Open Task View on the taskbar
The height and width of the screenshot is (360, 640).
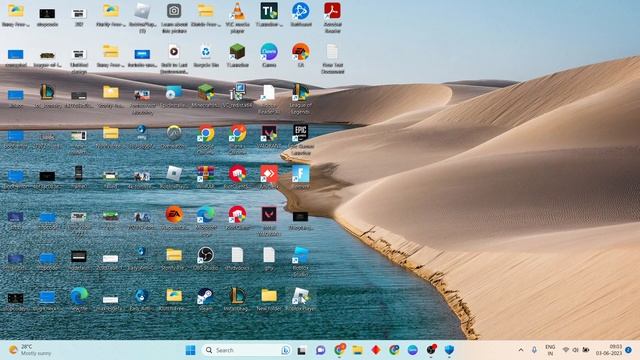(x=302, y=350)
